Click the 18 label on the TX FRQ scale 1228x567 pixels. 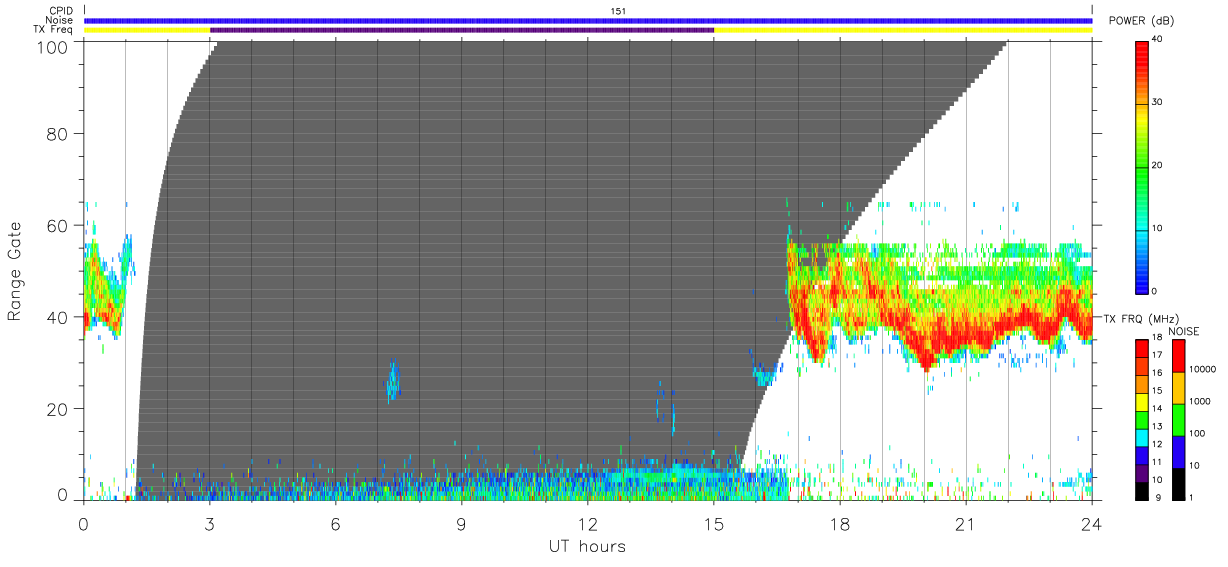point(1158,338)
